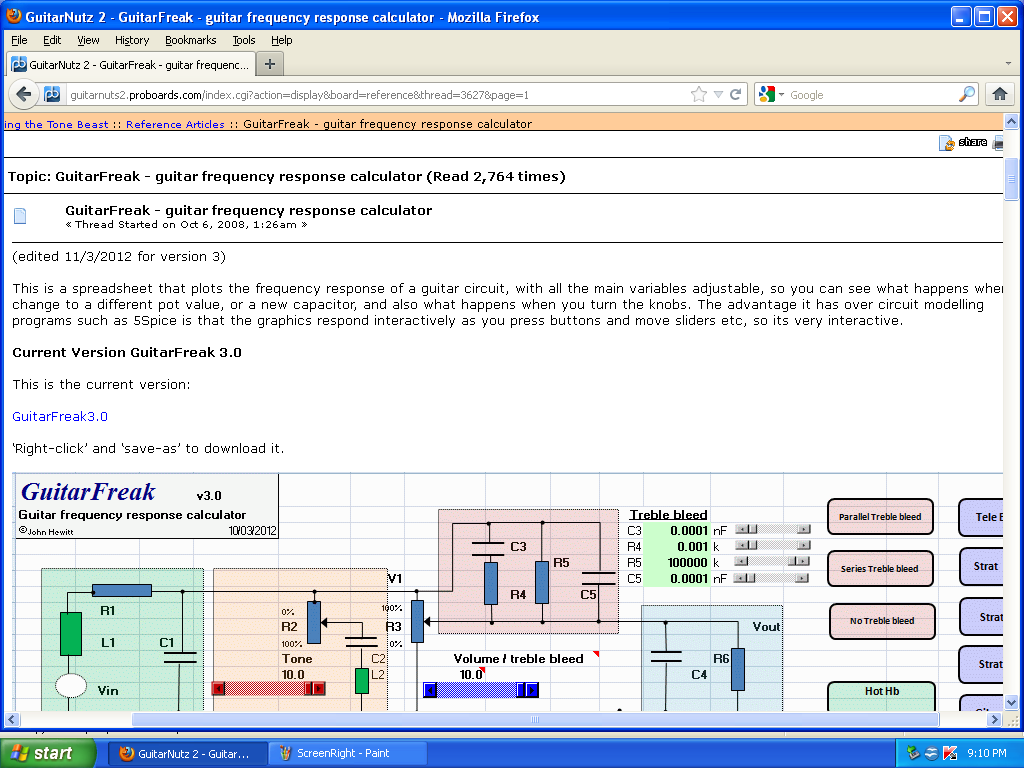Select the GuitarNutz 2 - GuitarFreak browser tab
The width and height of the screenshot is (1024, 768).
[129, 65]
